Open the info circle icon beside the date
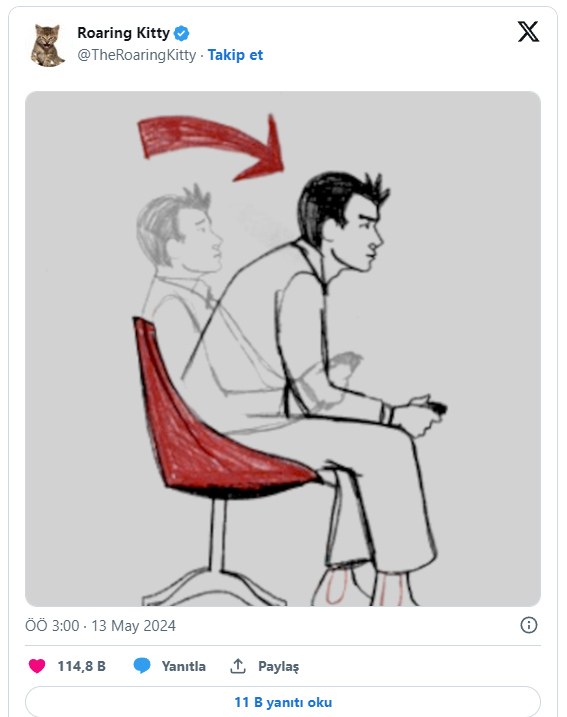 coord(529,625)
